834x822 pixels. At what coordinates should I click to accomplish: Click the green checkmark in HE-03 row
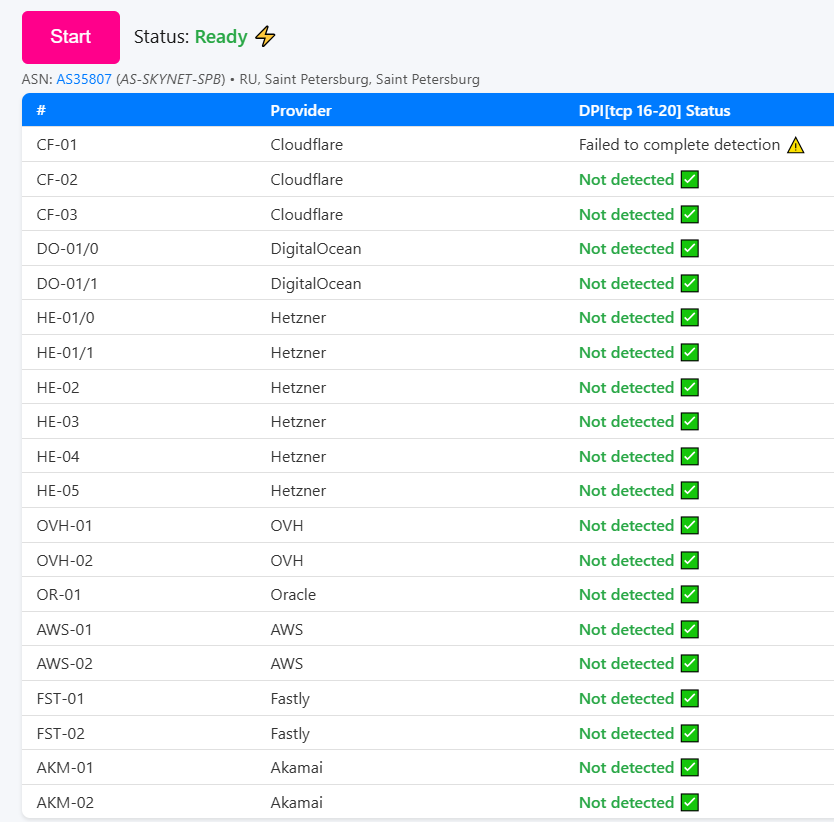[690, 421]
